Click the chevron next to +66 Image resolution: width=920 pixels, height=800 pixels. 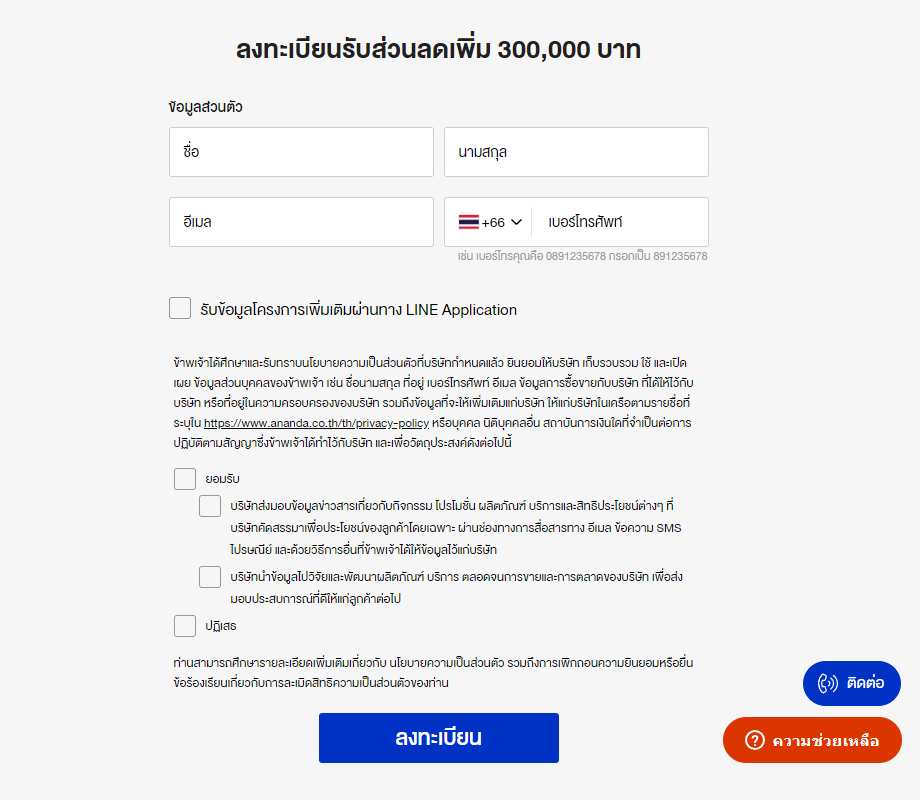(516, 222)
